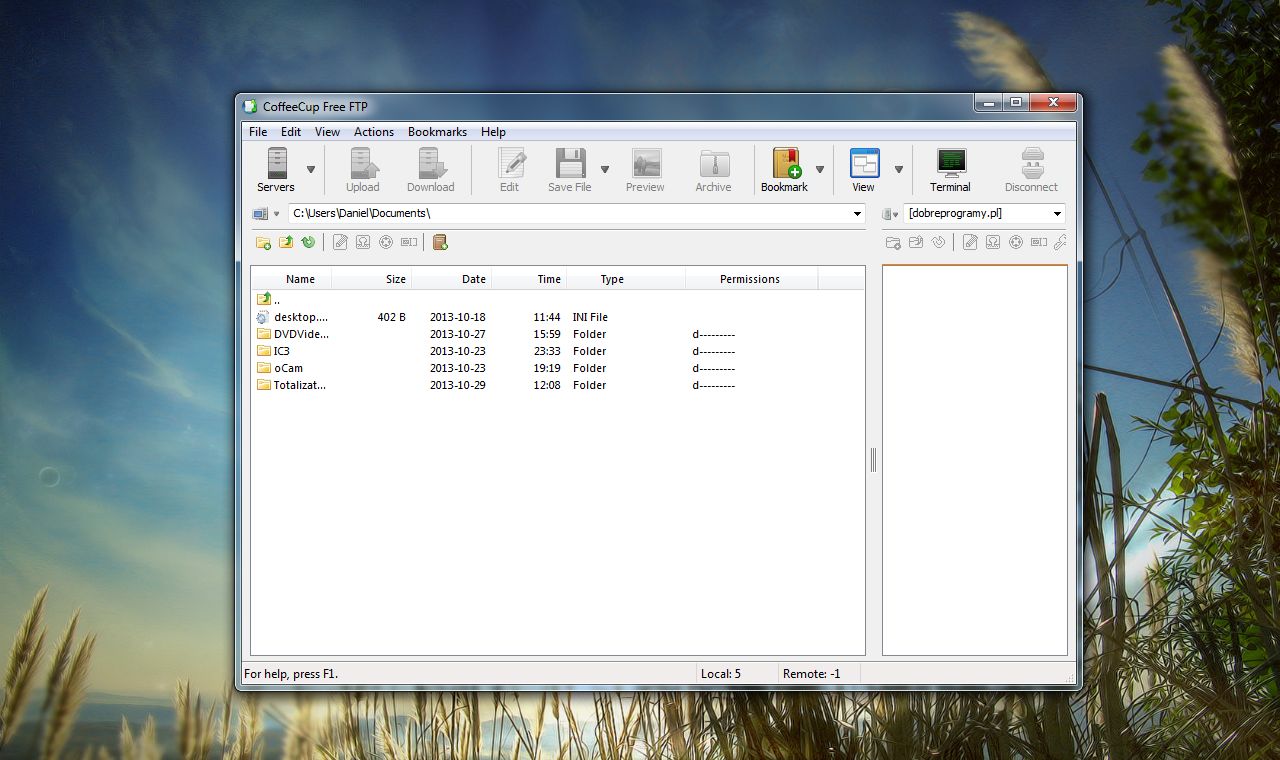
Task: Sort local files by the Name column
Action: click(x=291, y=279)
